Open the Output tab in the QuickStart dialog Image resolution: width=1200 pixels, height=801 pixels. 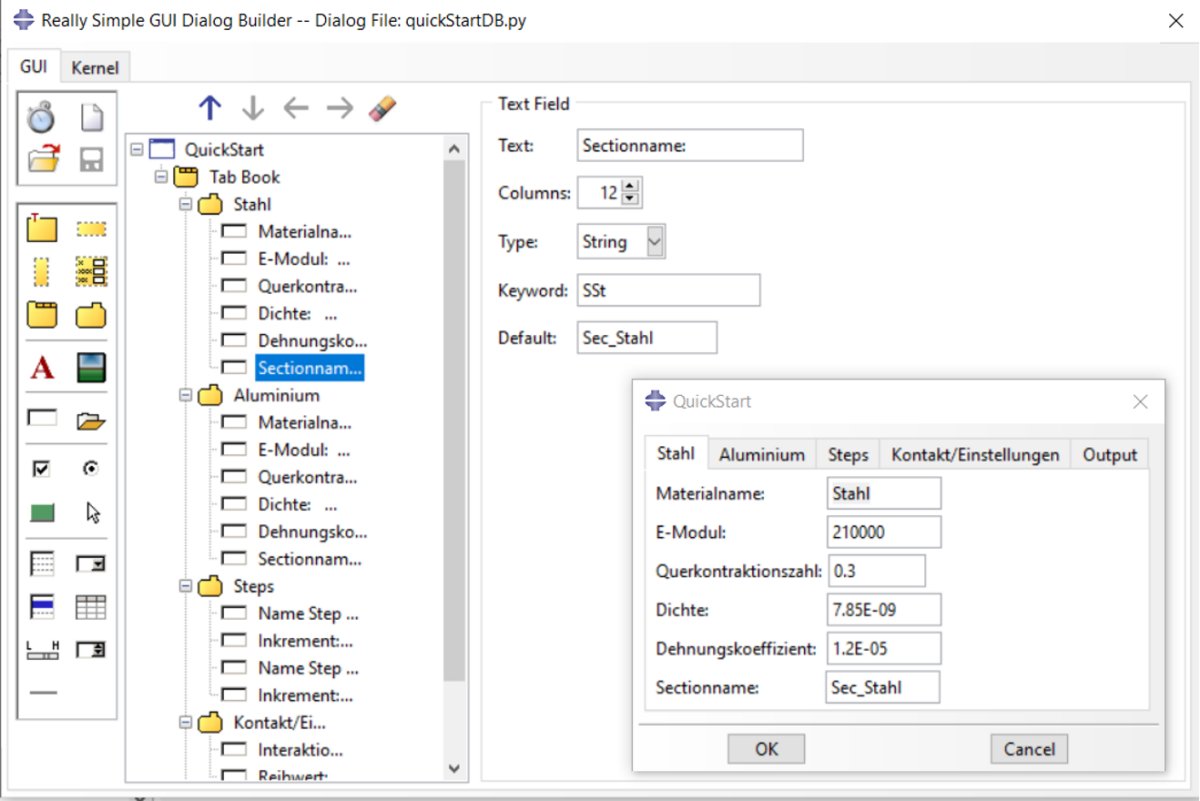[1110, 454]
